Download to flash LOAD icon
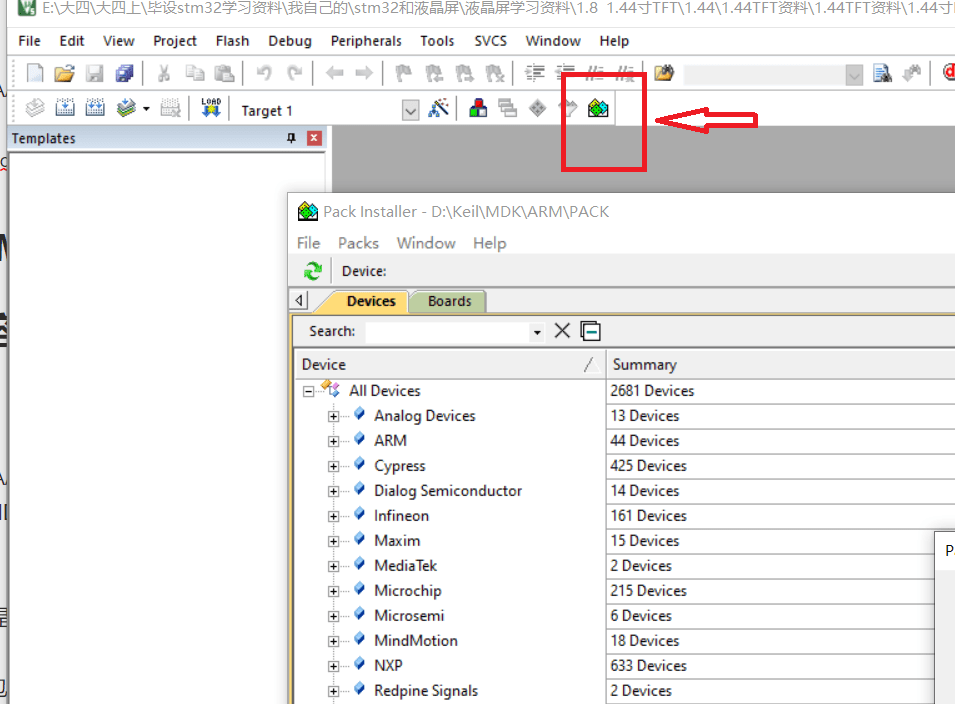This screenshot has height=704, width=955. pos(211,108)
